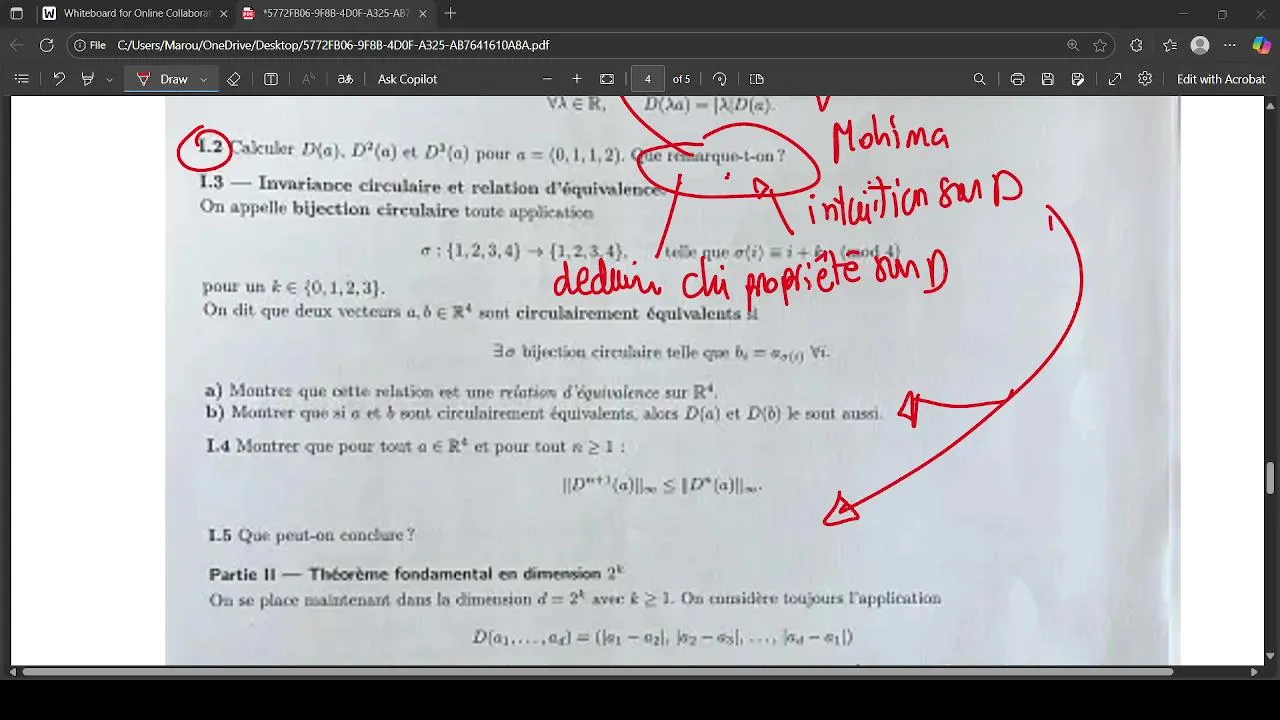This screenshot has height=720, width=1280.
Task: View File site information badge
Action: (x=90, y=45)
